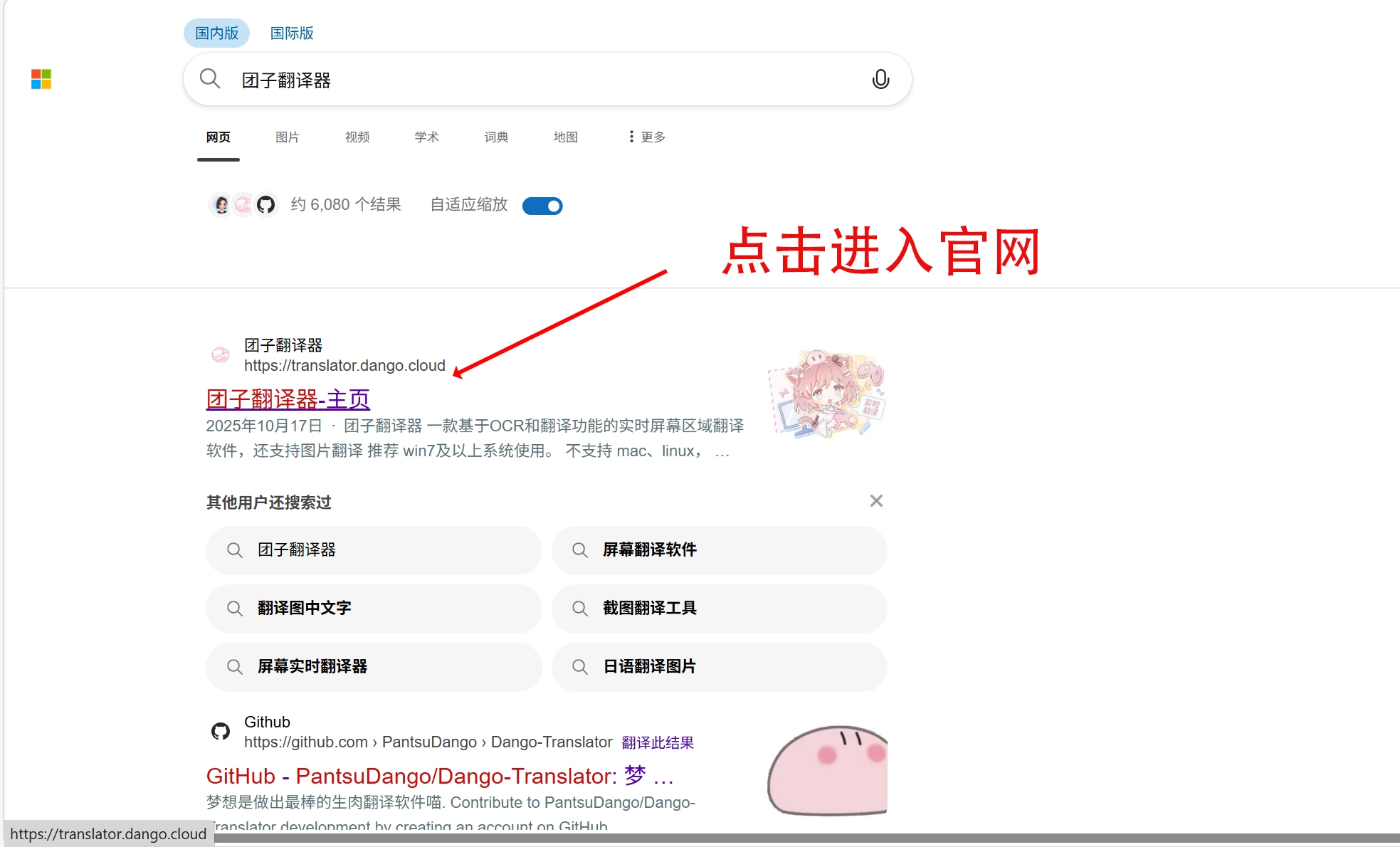Screen dimensions: 1400x847
Task: Click the microphone voice search icon
Action: [x=880, y=79]
